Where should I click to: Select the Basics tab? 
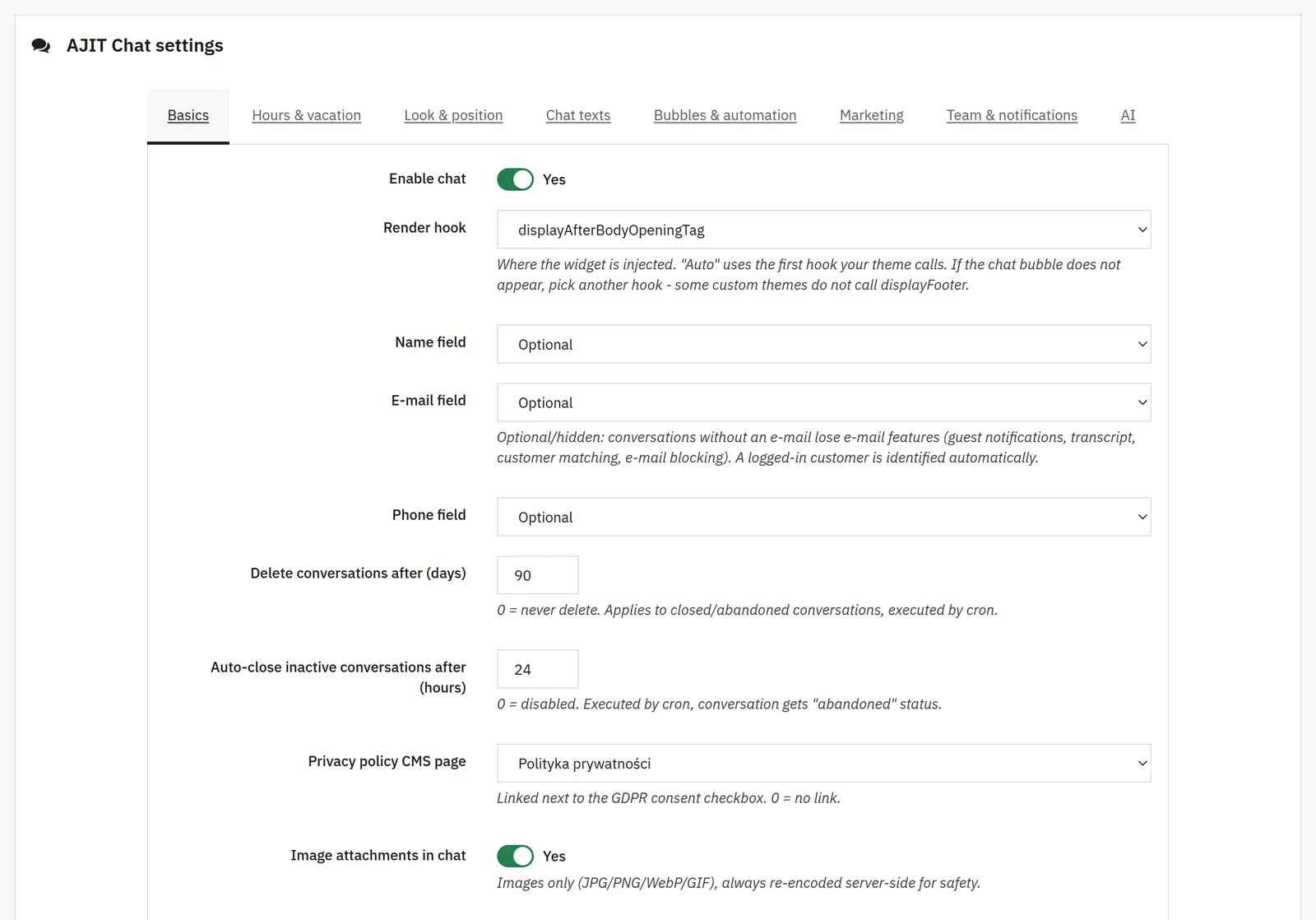[188, 115]
